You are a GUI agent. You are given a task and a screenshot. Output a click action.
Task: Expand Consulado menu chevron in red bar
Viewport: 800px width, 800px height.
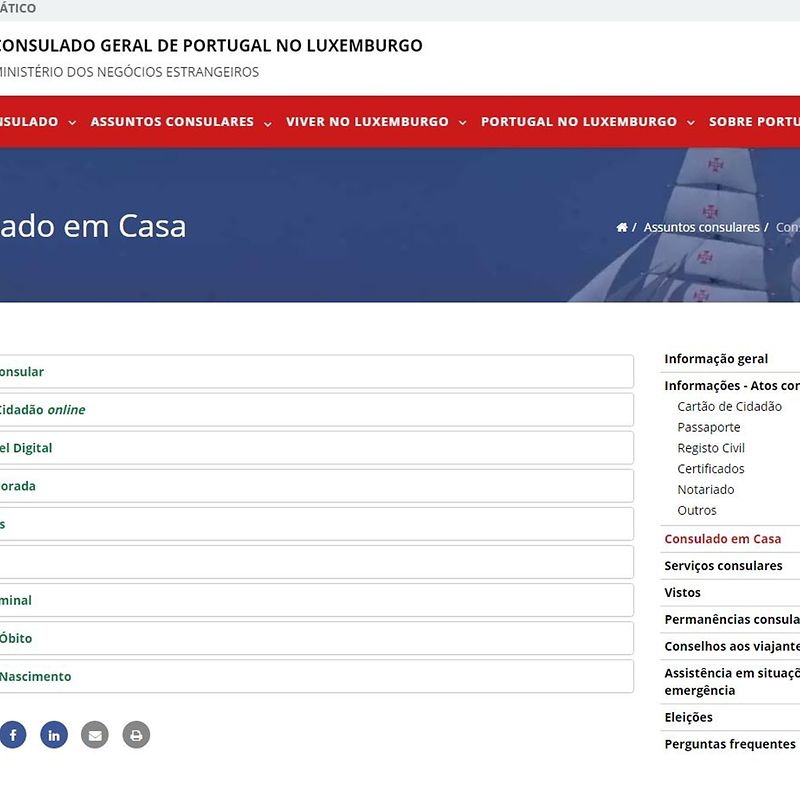(x=72, y=122)
